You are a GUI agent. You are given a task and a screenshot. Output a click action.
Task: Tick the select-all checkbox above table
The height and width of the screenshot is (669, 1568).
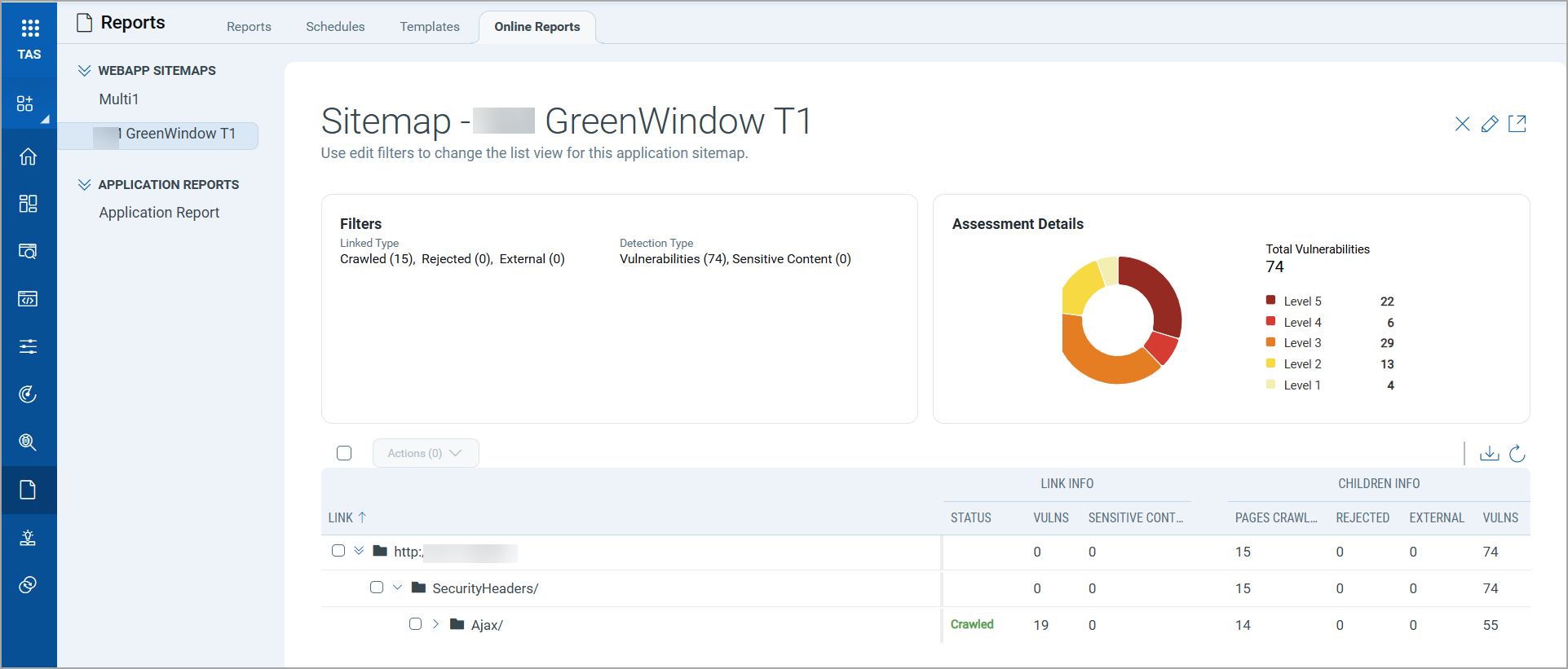tap(344, 453)
